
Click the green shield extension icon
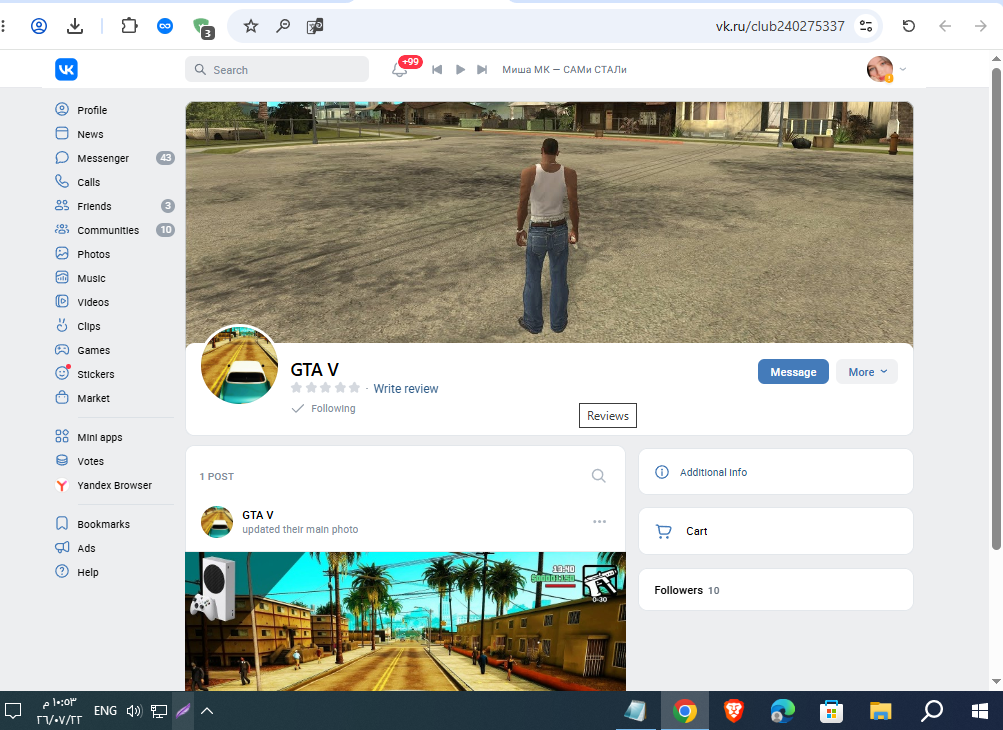pyautogui.click(x=202, y=27)
